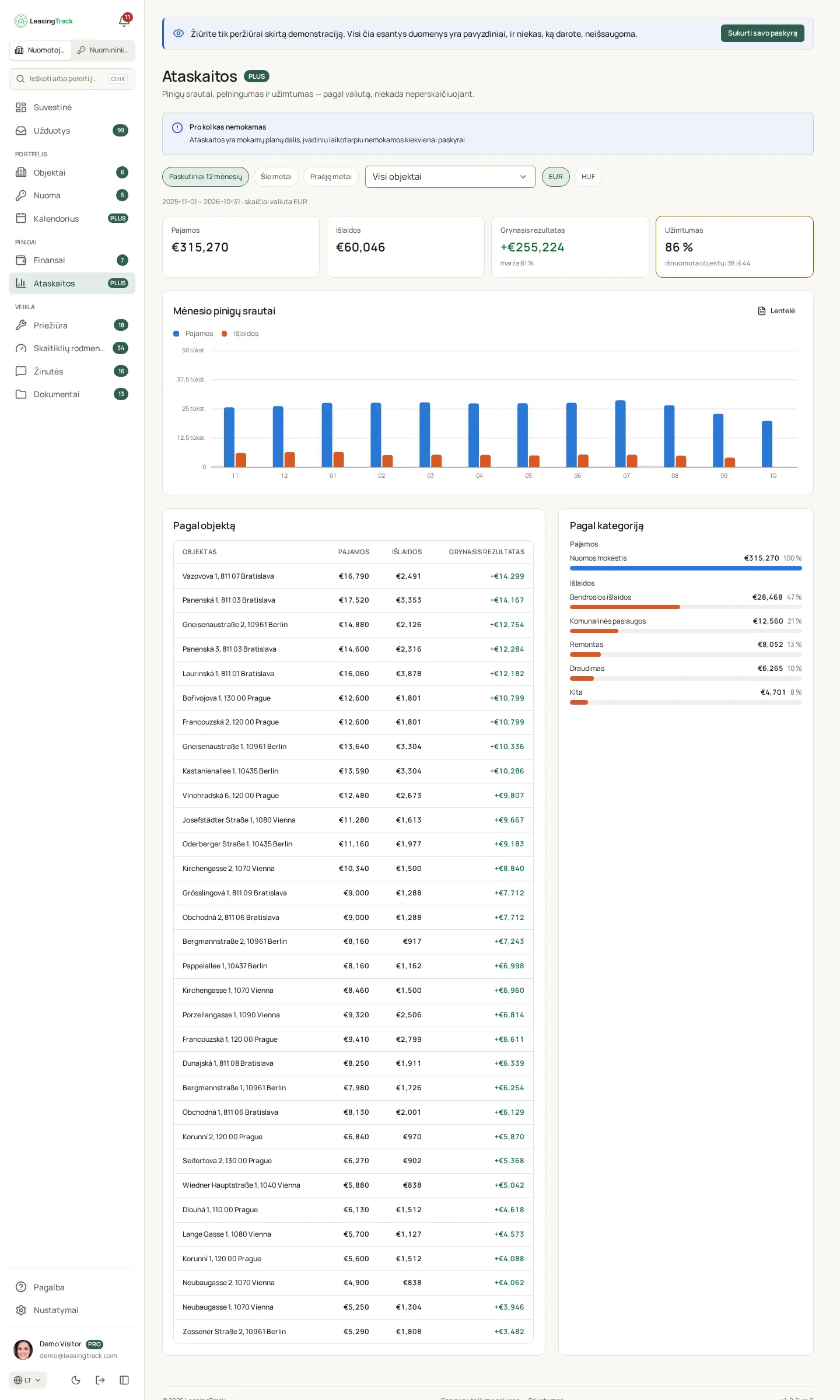Click the meter readings gauge icon

(21, 348)
